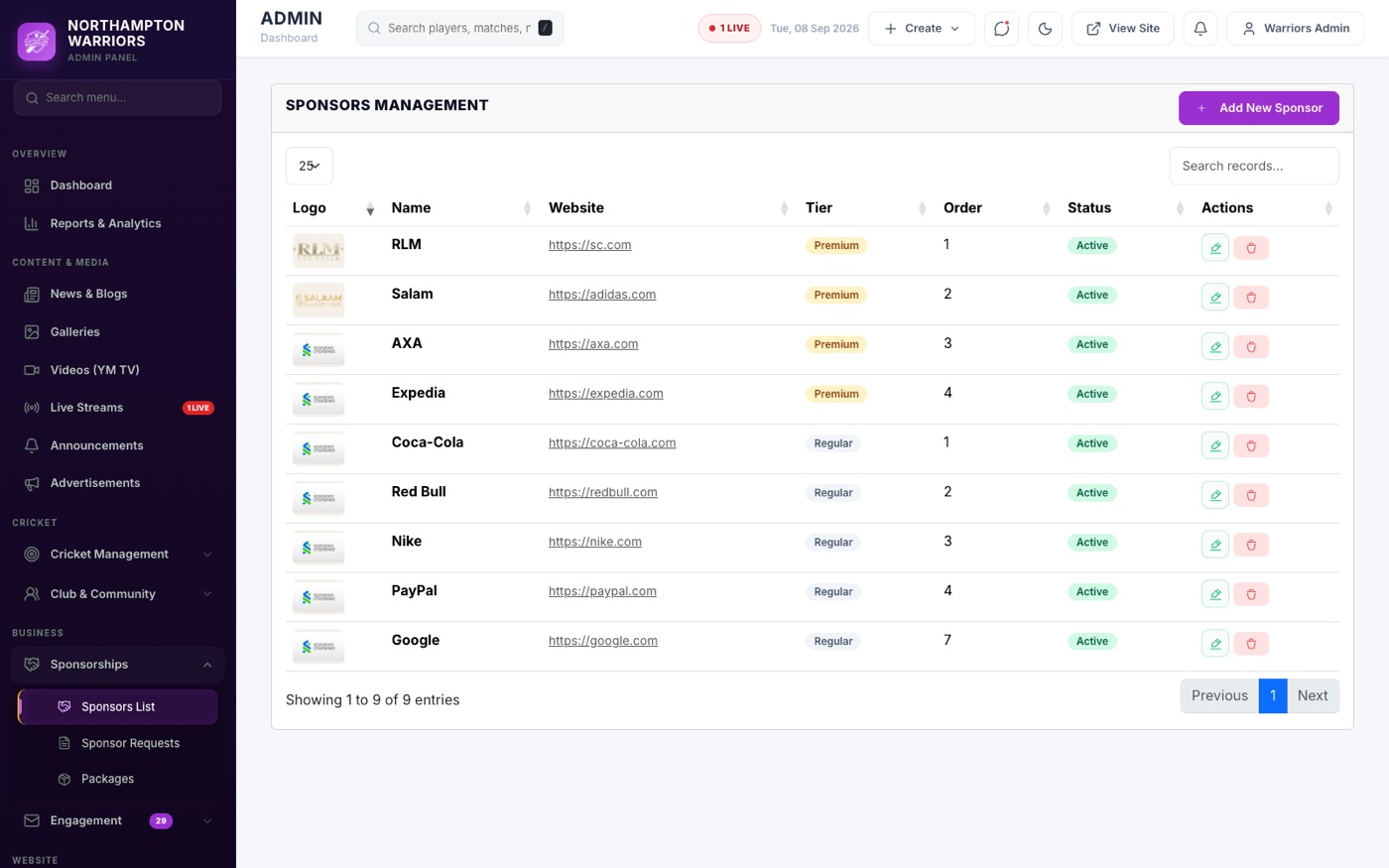Sort table by Status column
The height and width of the screenshot is (868, 1389).
tap(1126, 208)
